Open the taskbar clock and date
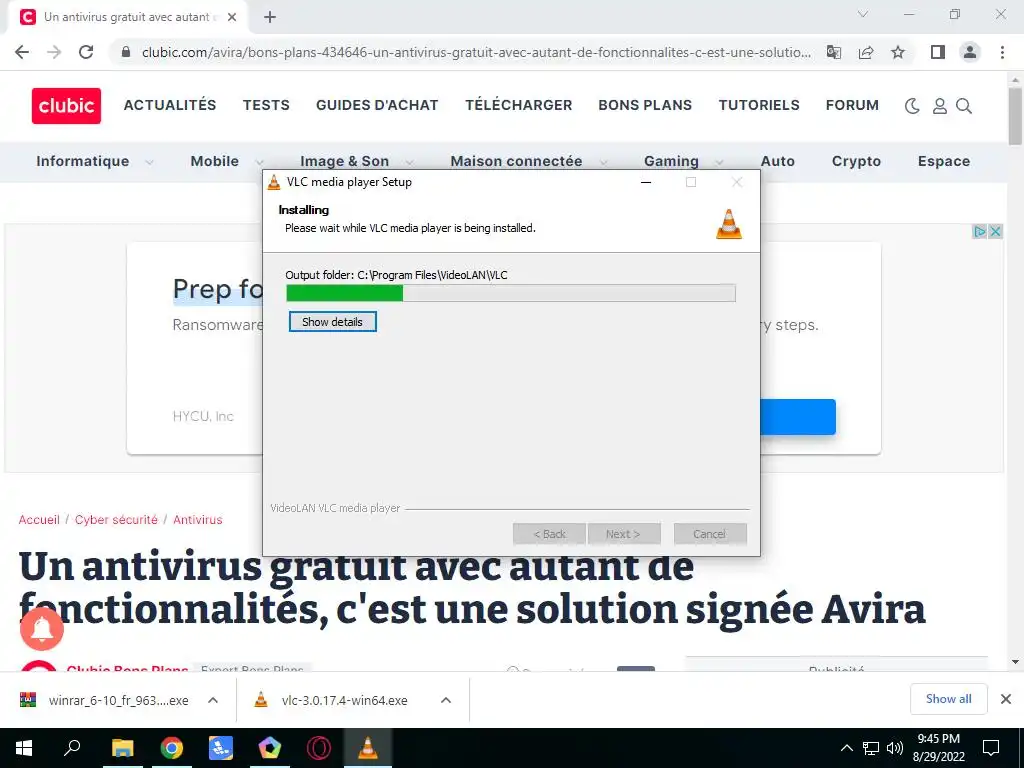Image resolution: width=1024 pixels, height=768 pixels. (x=939, y=748)
